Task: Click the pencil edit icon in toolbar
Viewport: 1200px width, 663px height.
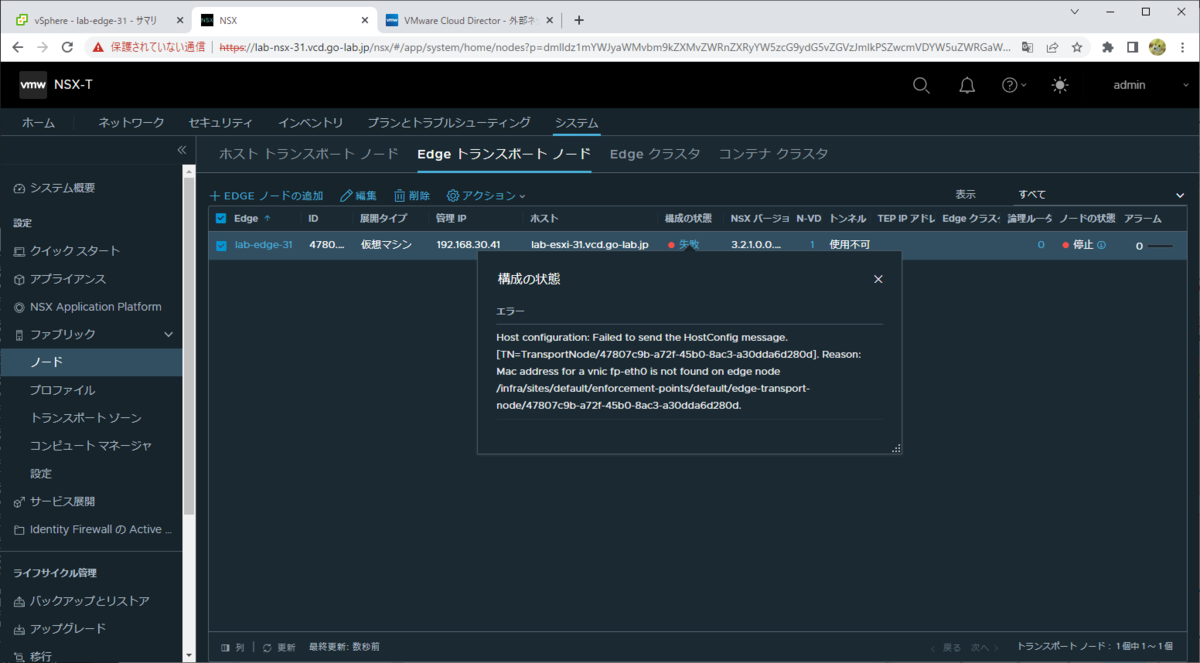Action: (346, 196)
